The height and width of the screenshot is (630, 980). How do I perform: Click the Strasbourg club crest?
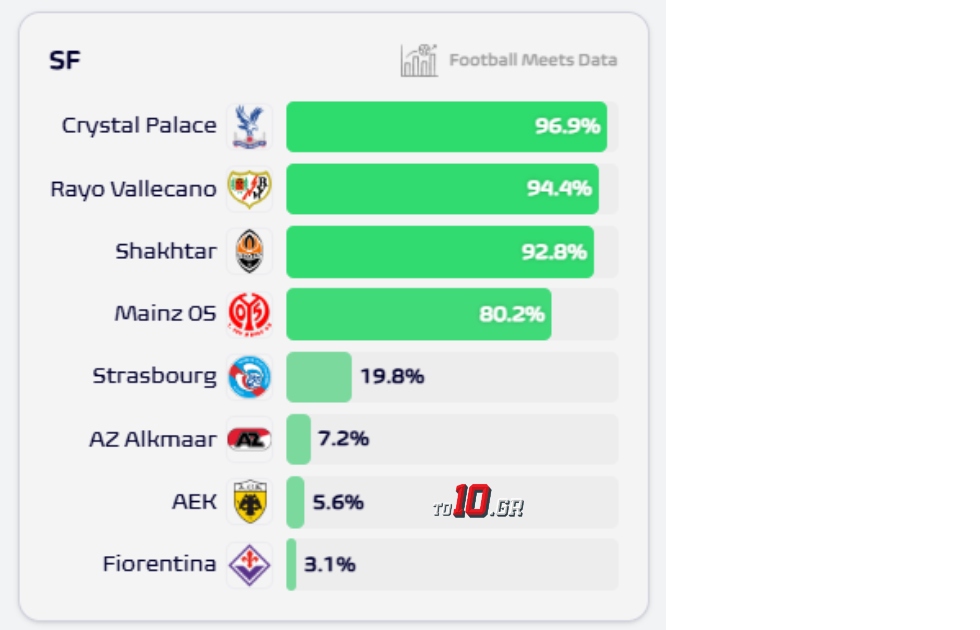coord(248,377)
